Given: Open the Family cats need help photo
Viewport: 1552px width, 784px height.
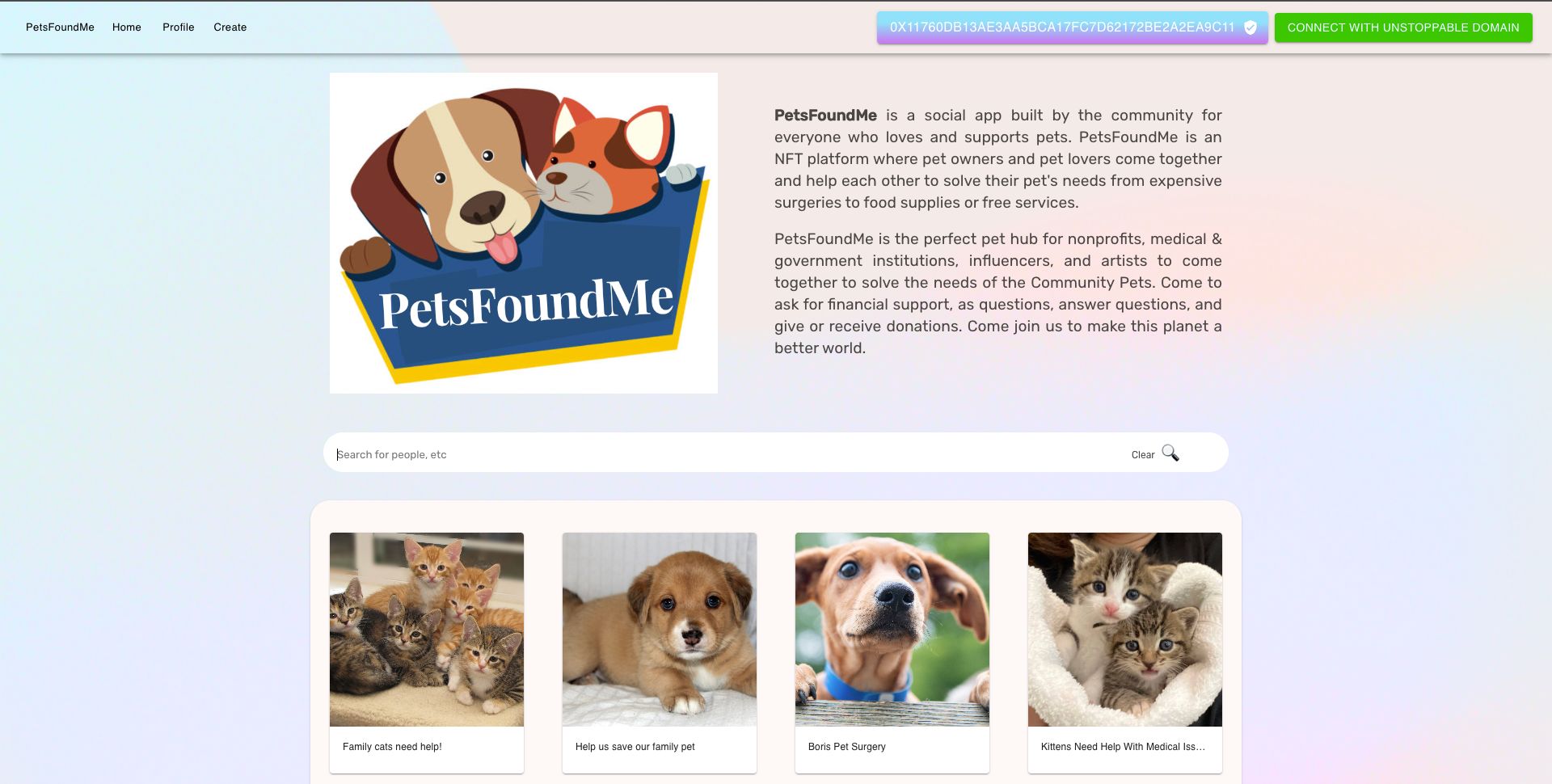Looking at the screenshot, I should [x=427, y=630].
